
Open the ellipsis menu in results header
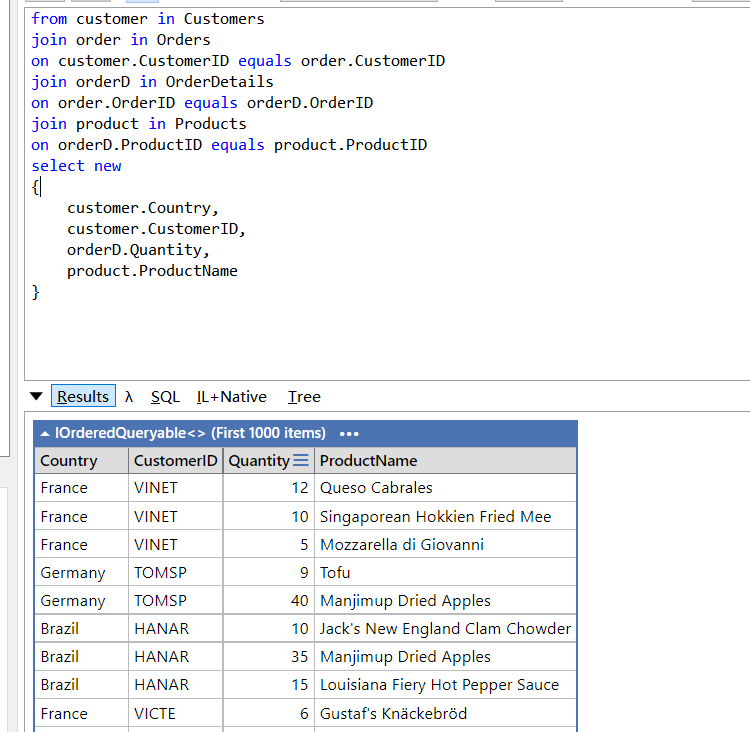pyautogui.click(x=349, y=434)
